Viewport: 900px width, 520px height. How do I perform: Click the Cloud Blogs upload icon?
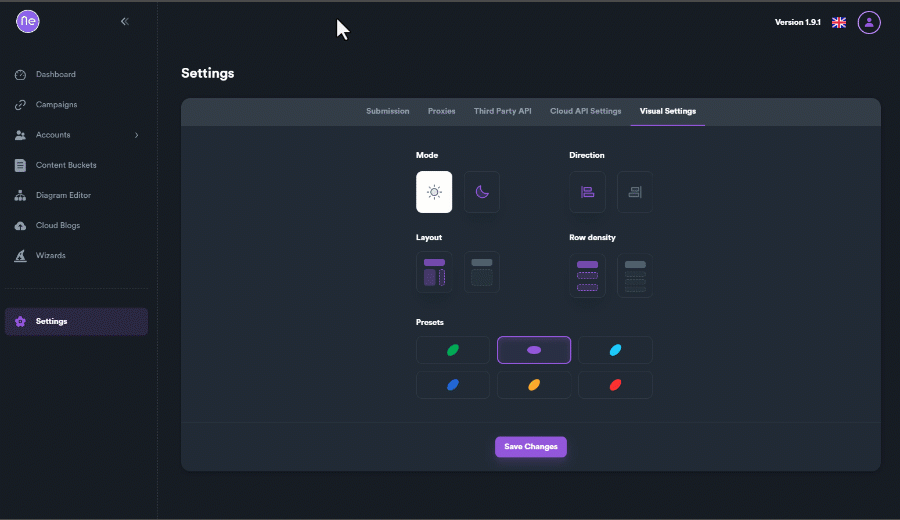(20, 226)
